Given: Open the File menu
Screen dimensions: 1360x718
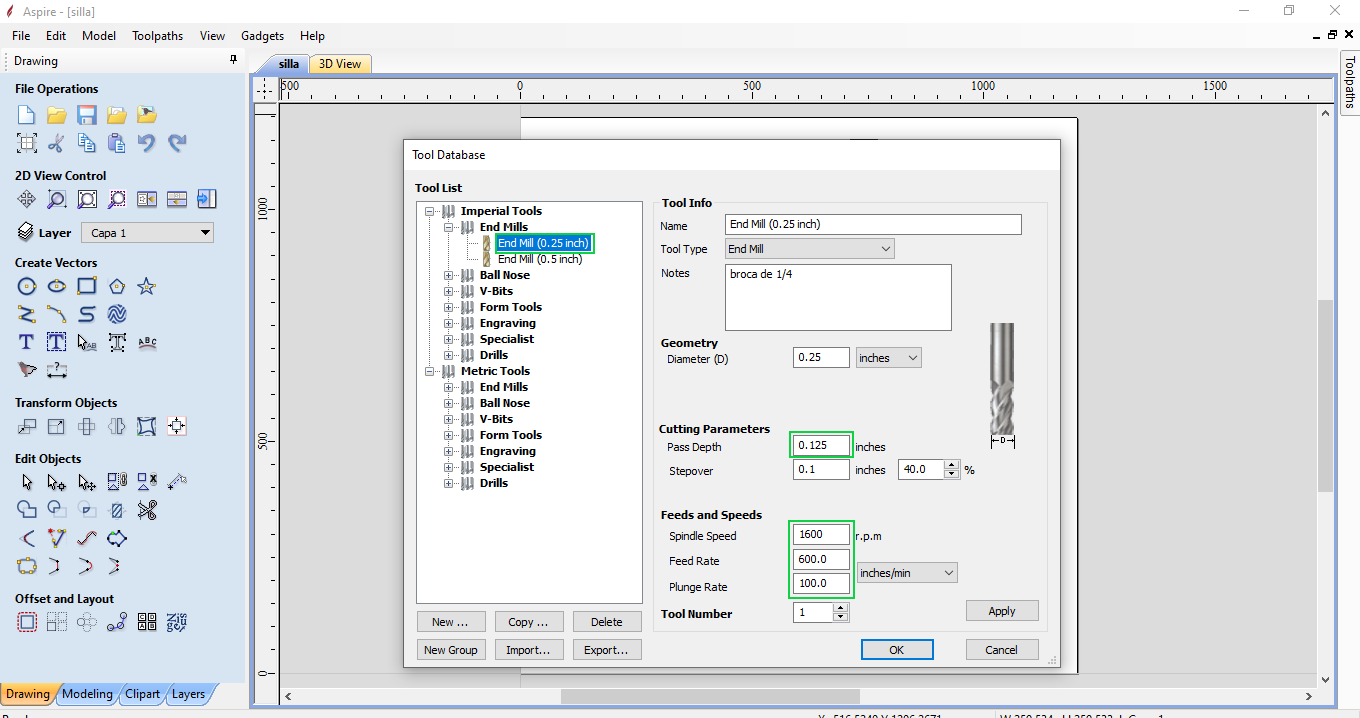Looking at the screenshot, I should pos(21,35).
